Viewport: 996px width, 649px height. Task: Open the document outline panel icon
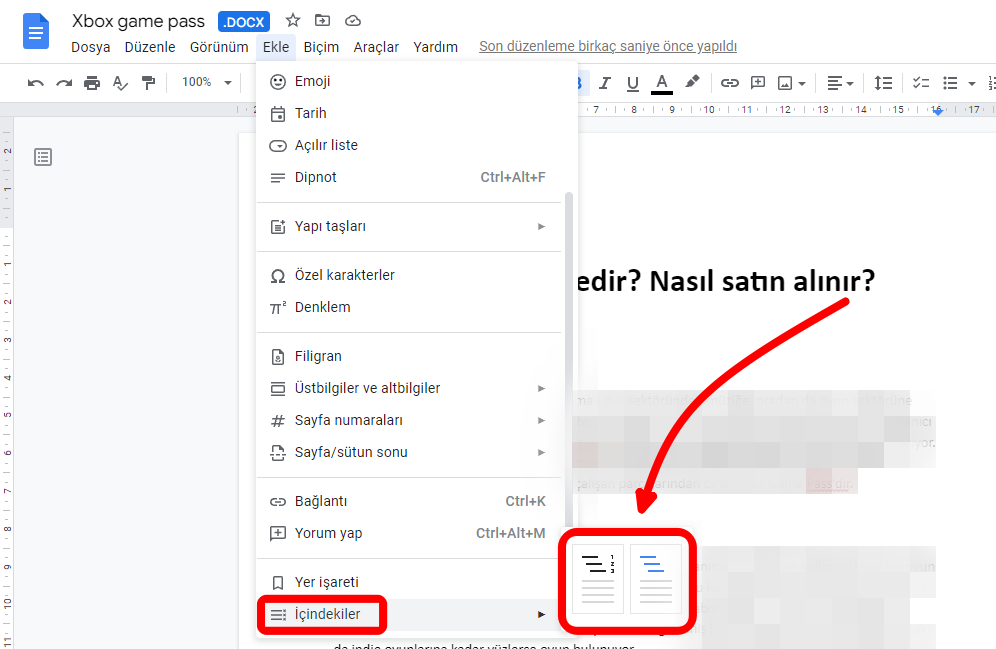point(43,156)
